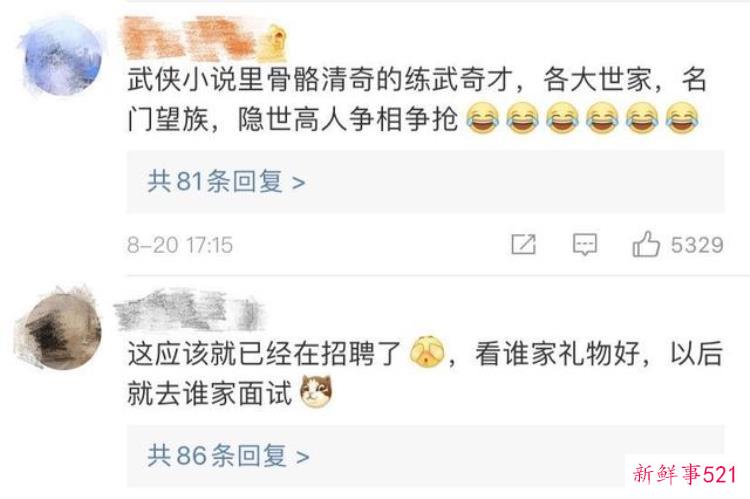Open the first commenter's blue avatar
The width and height of the screenshot is (750, 499).
[62, 56]
